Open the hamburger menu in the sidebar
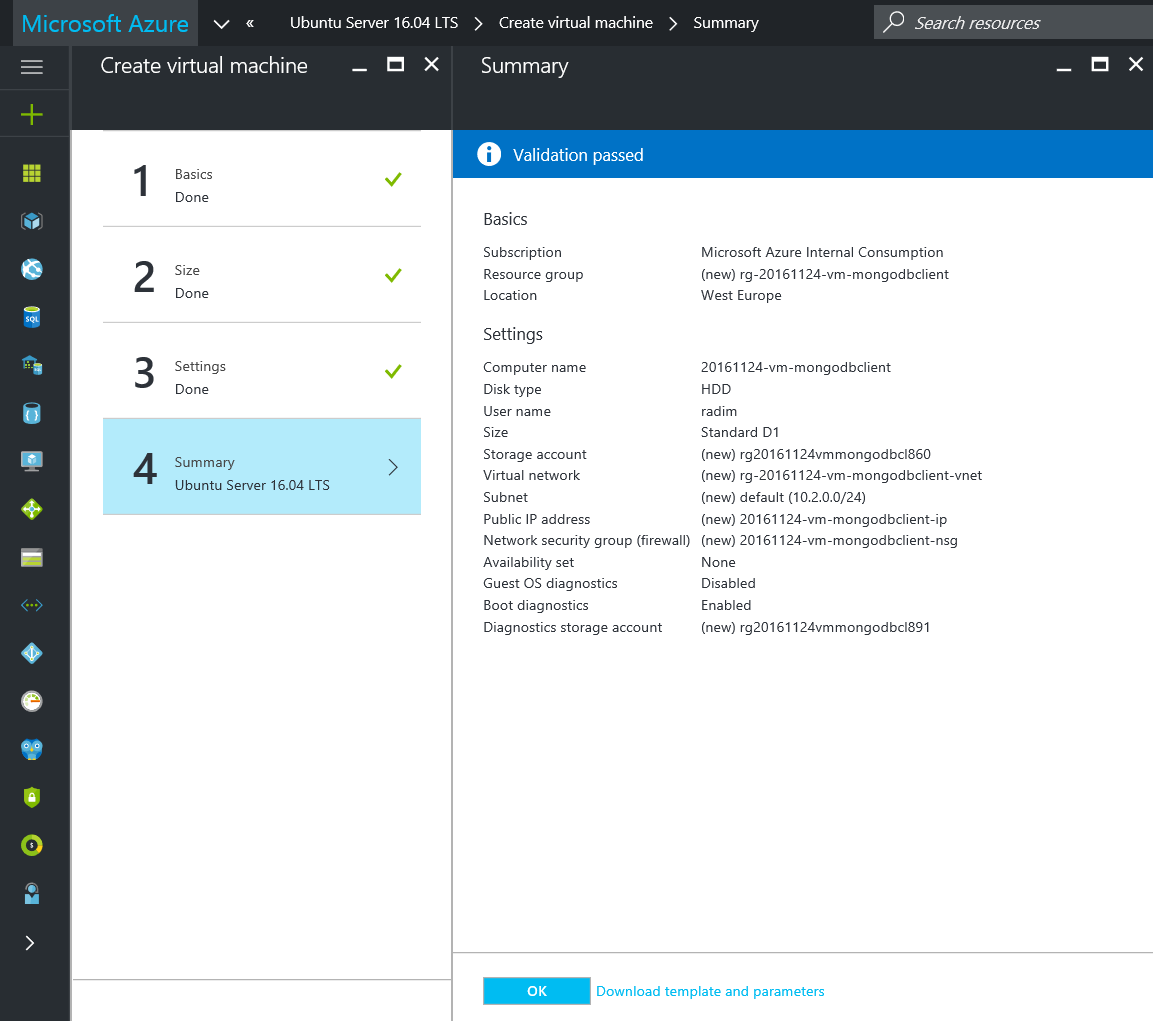The image size is (1153, 1021). pyautogui.click(x=32, y=68)
